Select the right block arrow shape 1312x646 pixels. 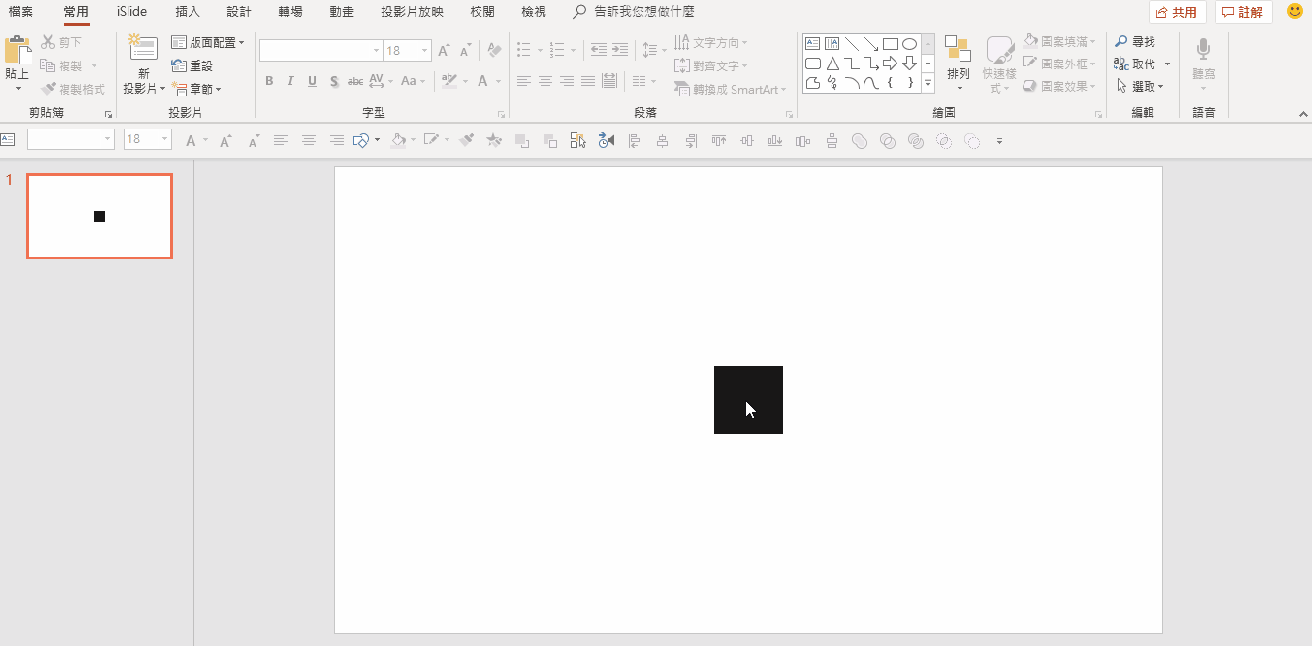point(890,63)
